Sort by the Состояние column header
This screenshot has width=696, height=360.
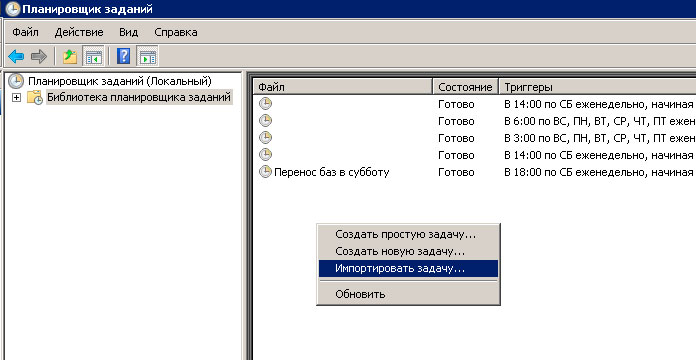pos(466,87)
